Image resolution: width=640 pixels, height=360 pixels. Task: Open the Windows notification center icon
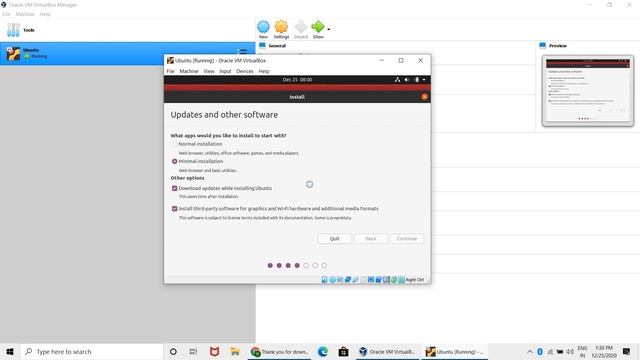pos(626,351)
